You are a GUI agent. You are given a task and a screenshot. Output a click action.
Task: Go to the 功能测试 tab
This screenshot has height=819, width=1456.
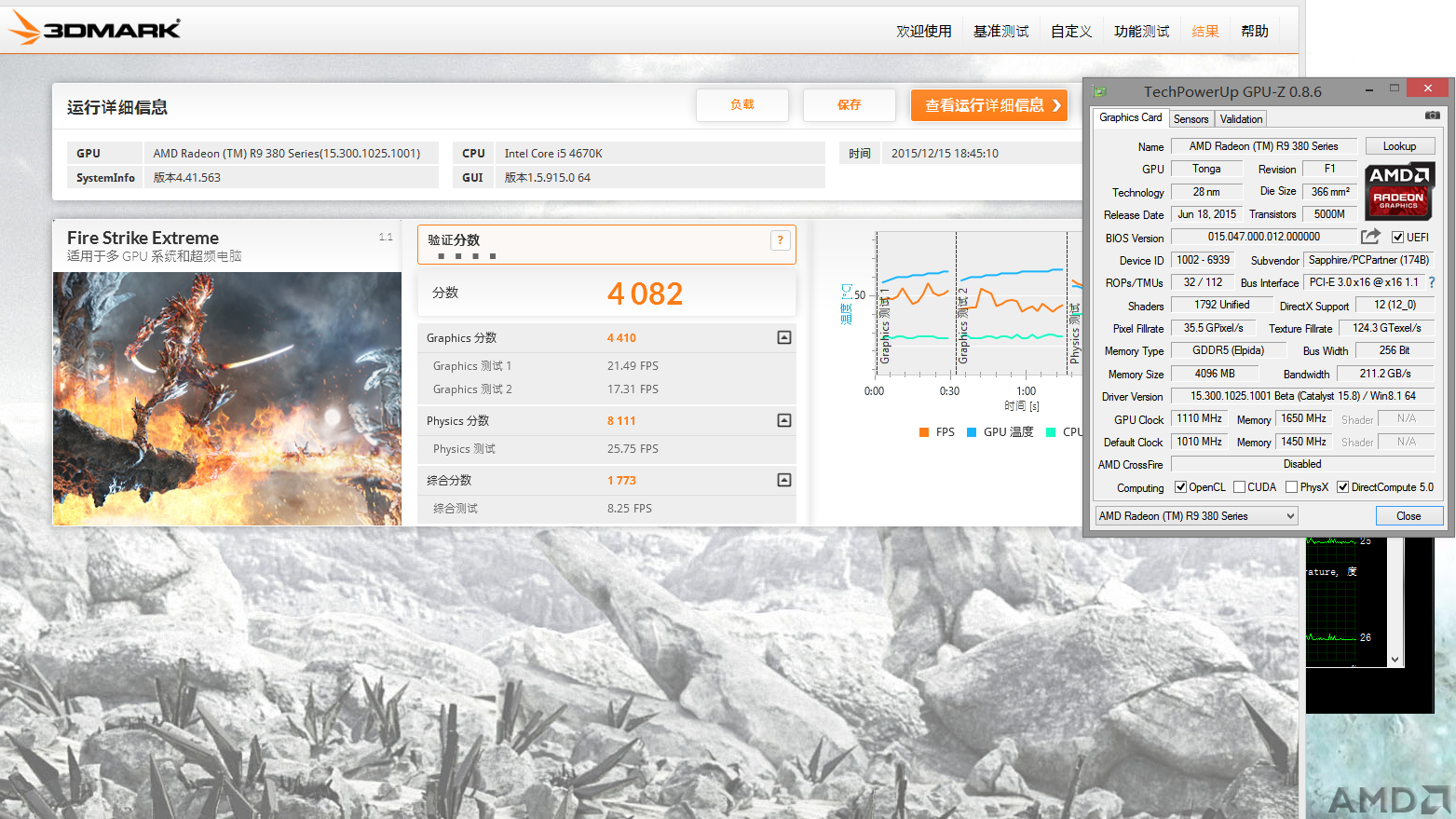1142,31
